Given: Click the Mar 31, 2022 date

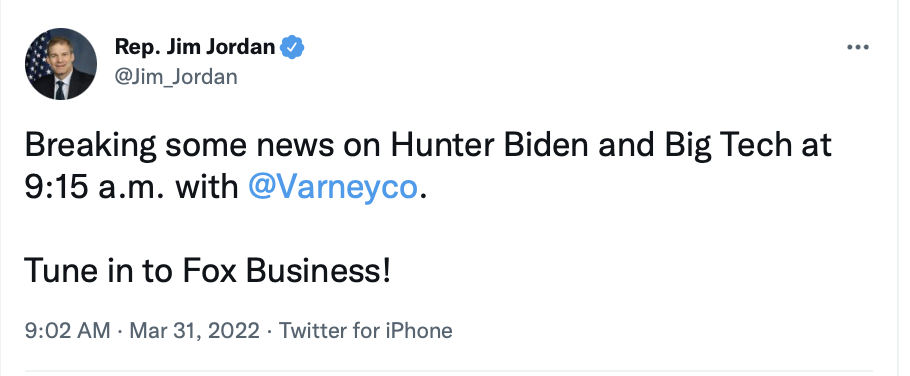Looking at the screenshot, I should (194, 331).
